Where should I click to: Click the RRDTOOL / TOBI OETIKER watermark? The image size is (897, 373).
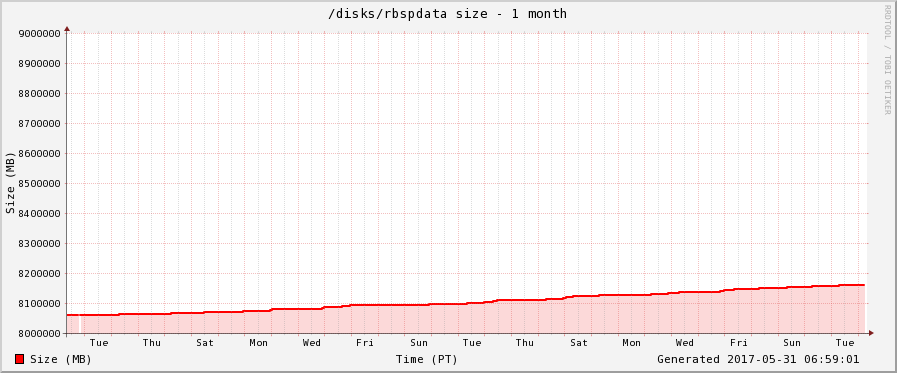coord(887,59)
